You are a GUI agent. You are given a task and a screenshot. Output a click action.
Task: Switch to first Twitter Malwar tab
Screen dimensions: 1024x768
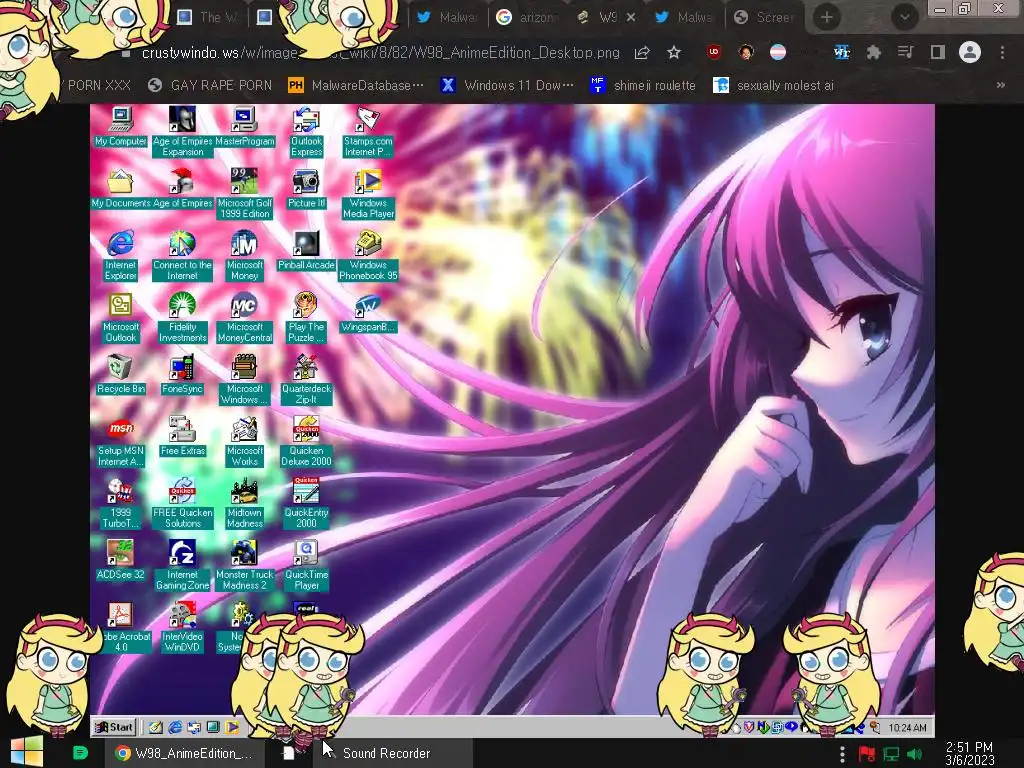click(447, 17)
